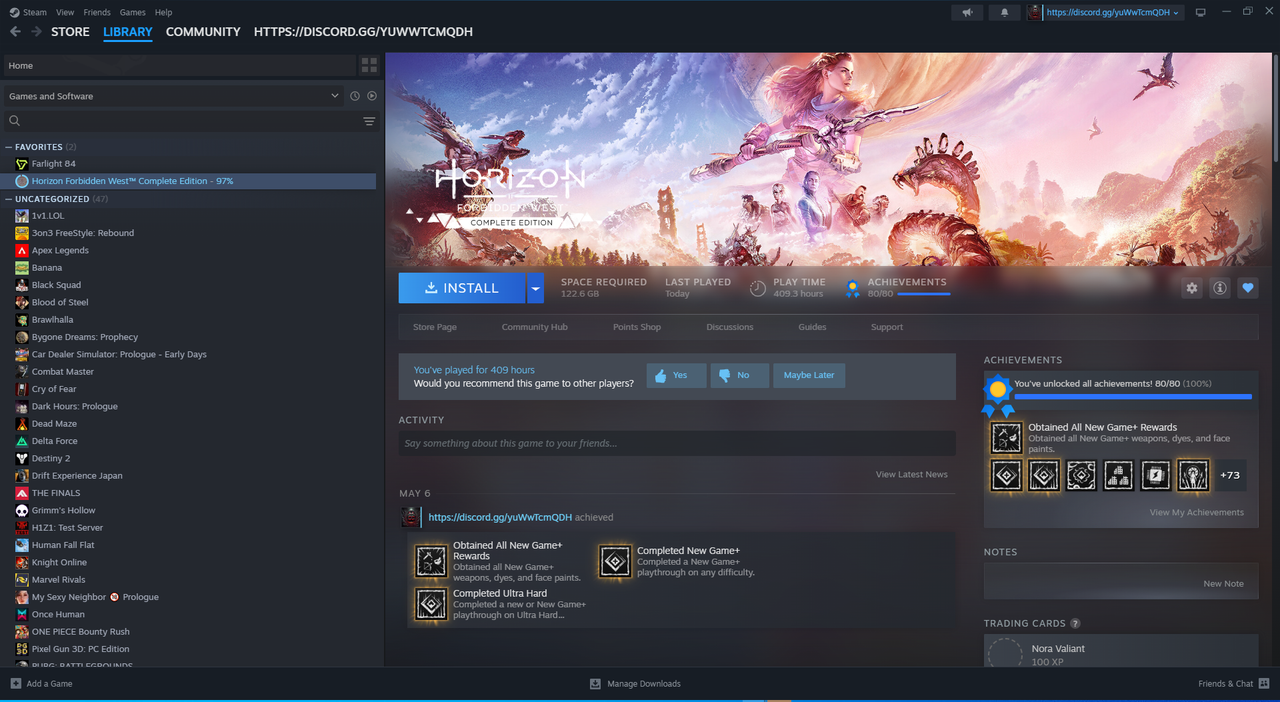Image resolution: width=1280 pixels, height=702 pixels.
Task: Switch library to grid view icon
Action: 369,65
